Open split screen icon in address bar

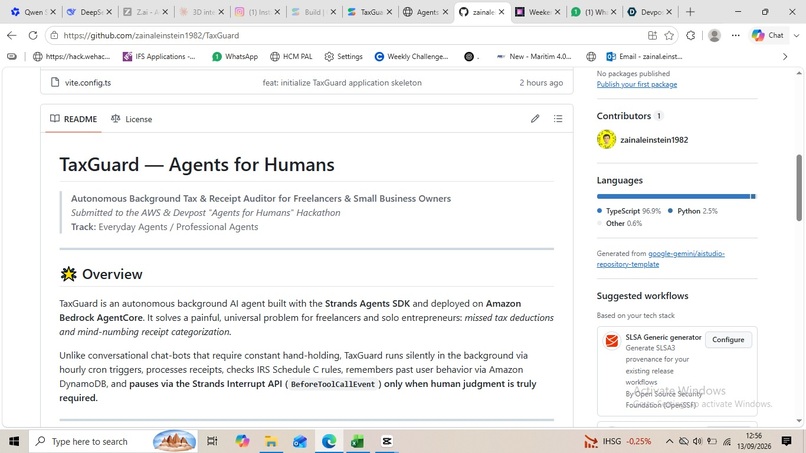coord(652,35)
